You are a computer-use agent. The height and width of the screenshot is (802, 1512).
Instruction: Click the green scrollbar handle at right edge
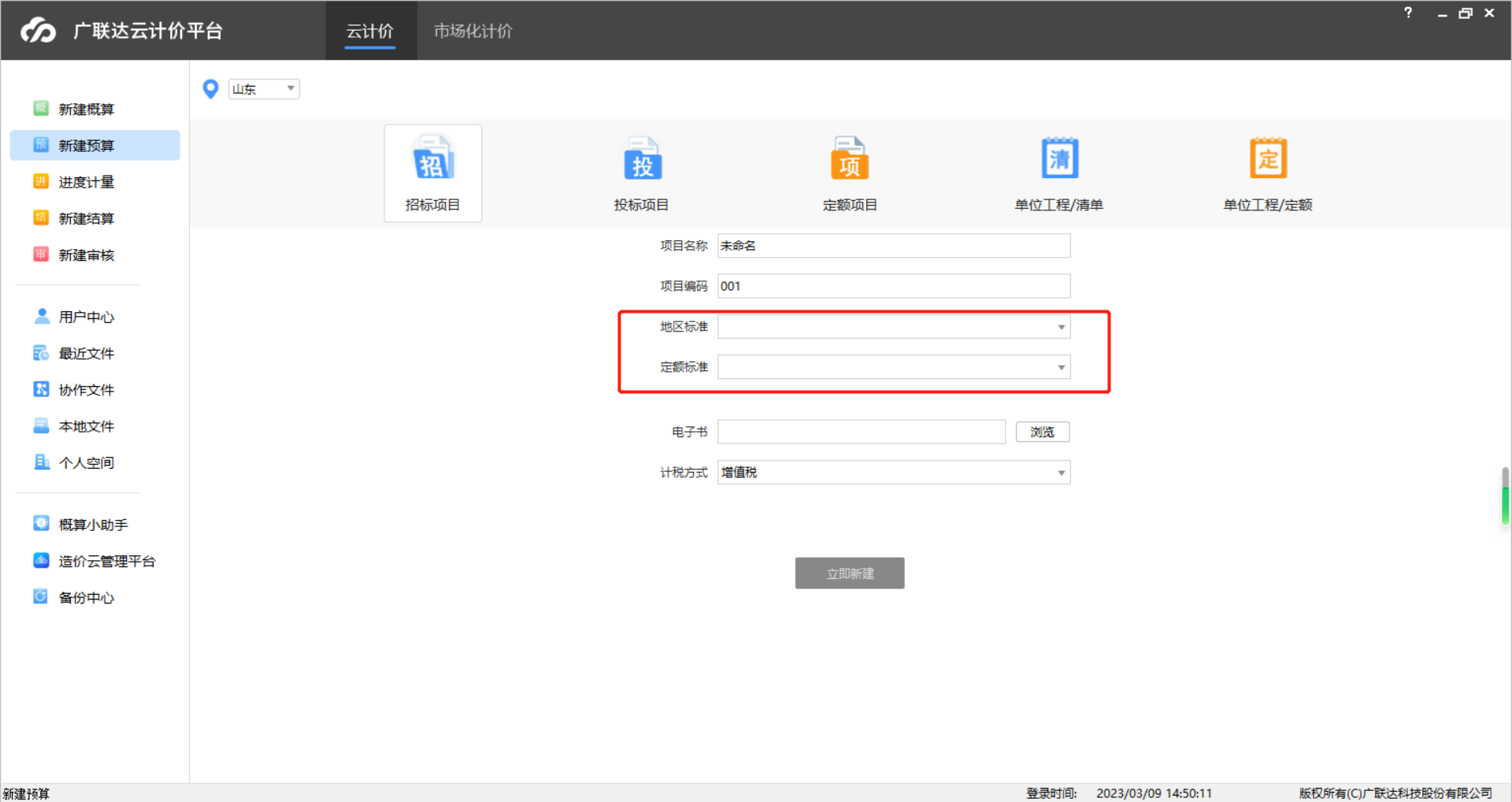(x=1505, y=504)
